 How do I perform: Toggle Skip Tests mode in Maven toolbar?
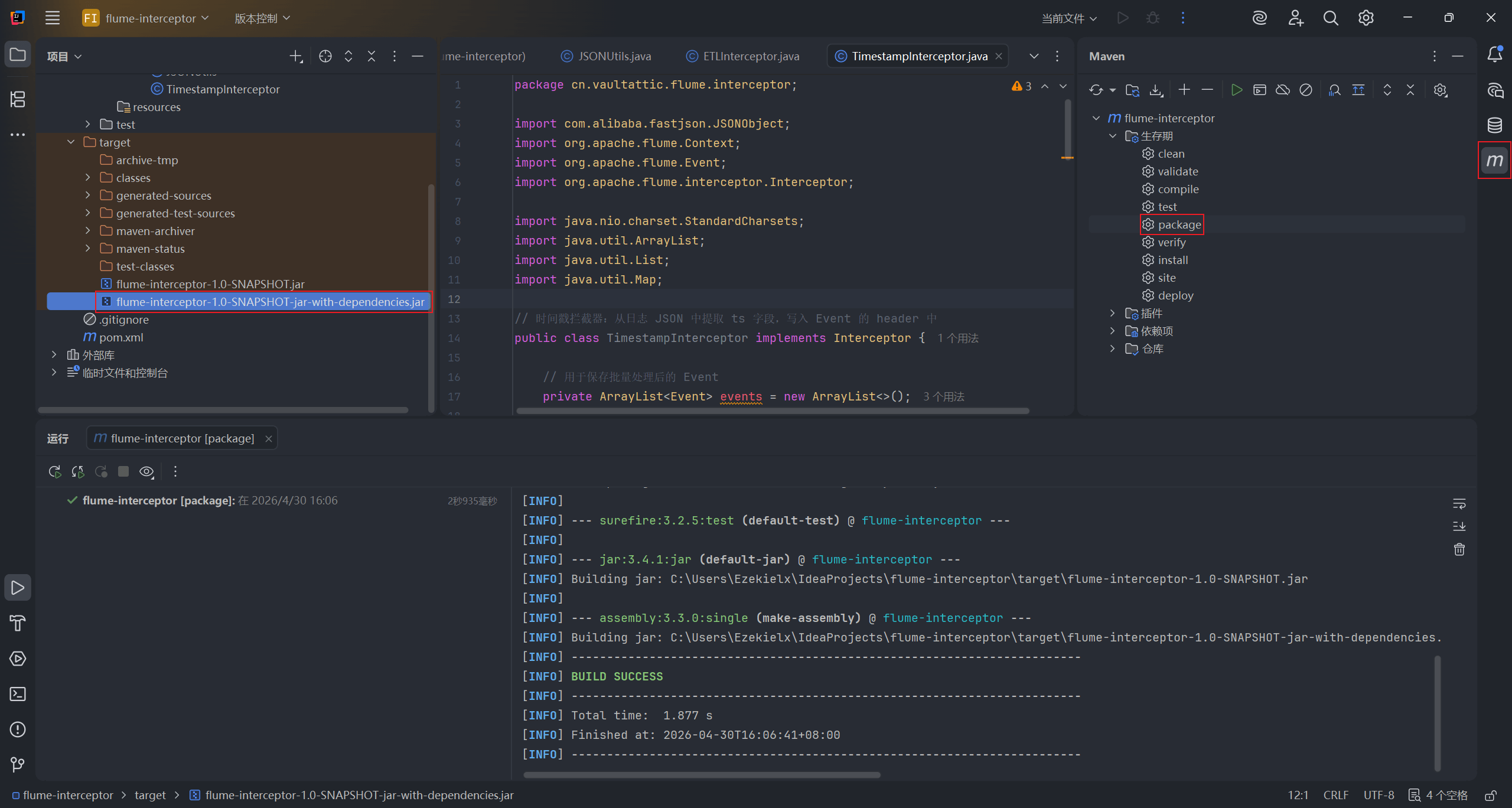[x=1306, y=90]
